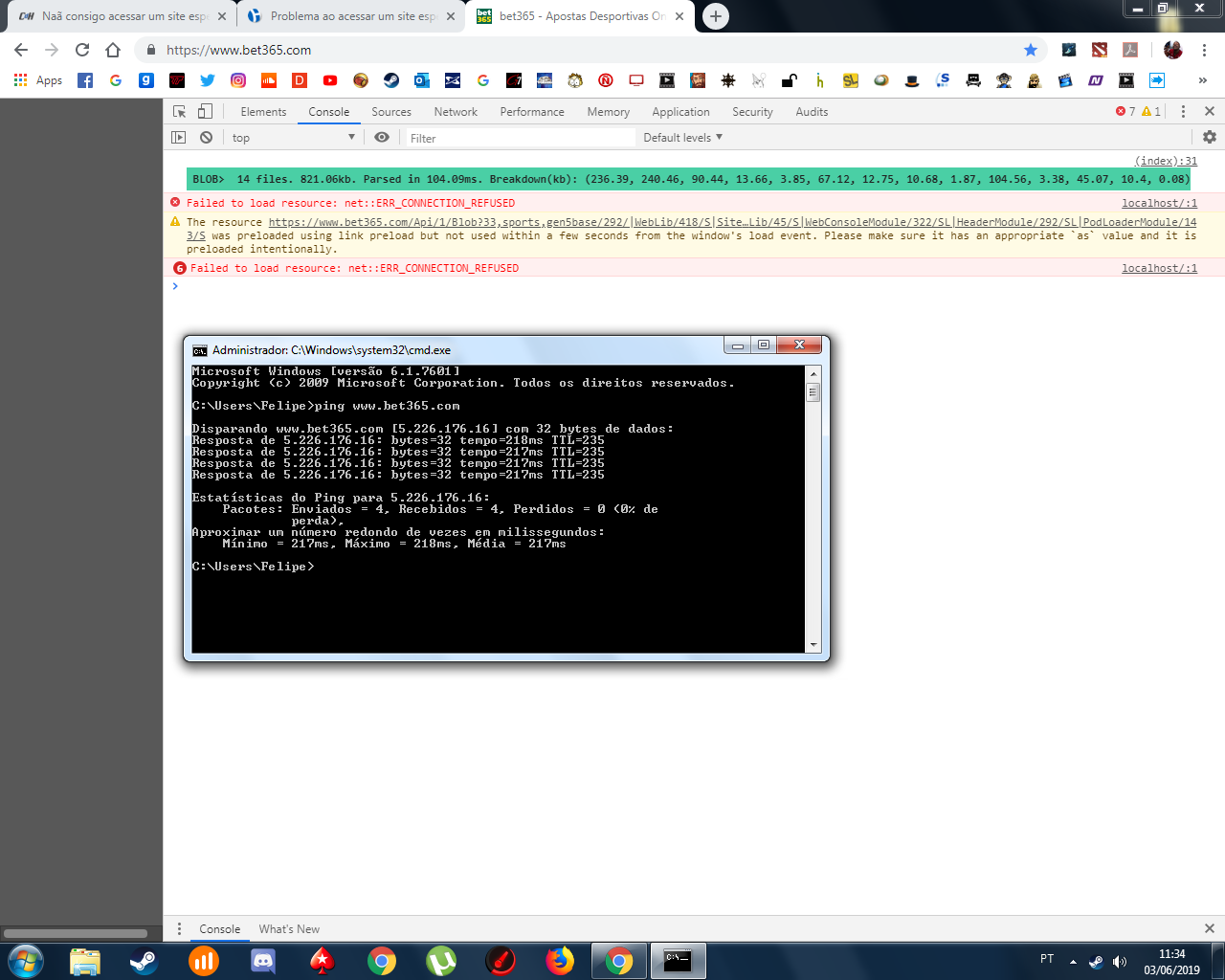
Task: Expand hidden bookmarks with the double chevron
Action: 1203,80
